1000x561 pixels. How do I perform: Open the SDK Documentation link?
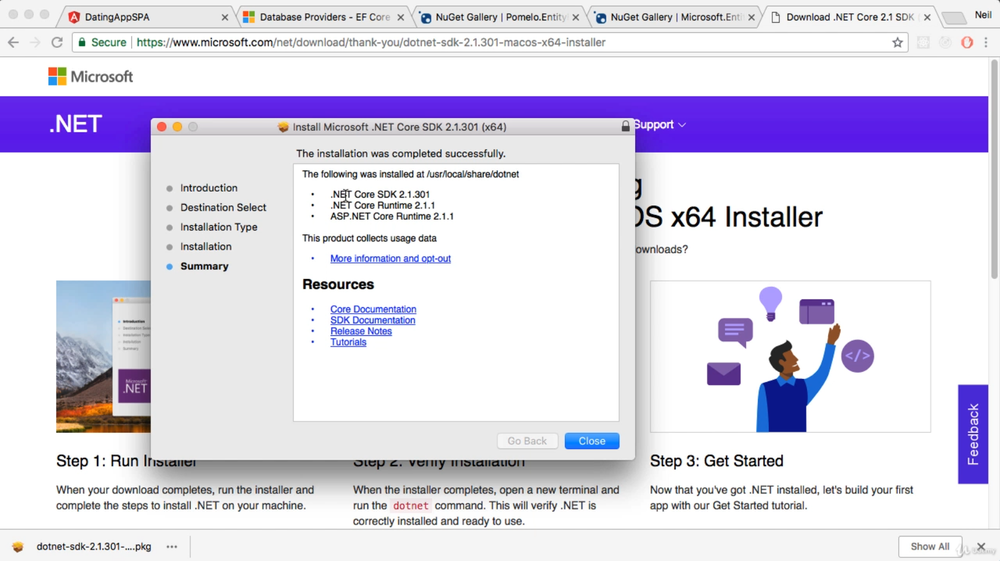click(x=372, y=320)
